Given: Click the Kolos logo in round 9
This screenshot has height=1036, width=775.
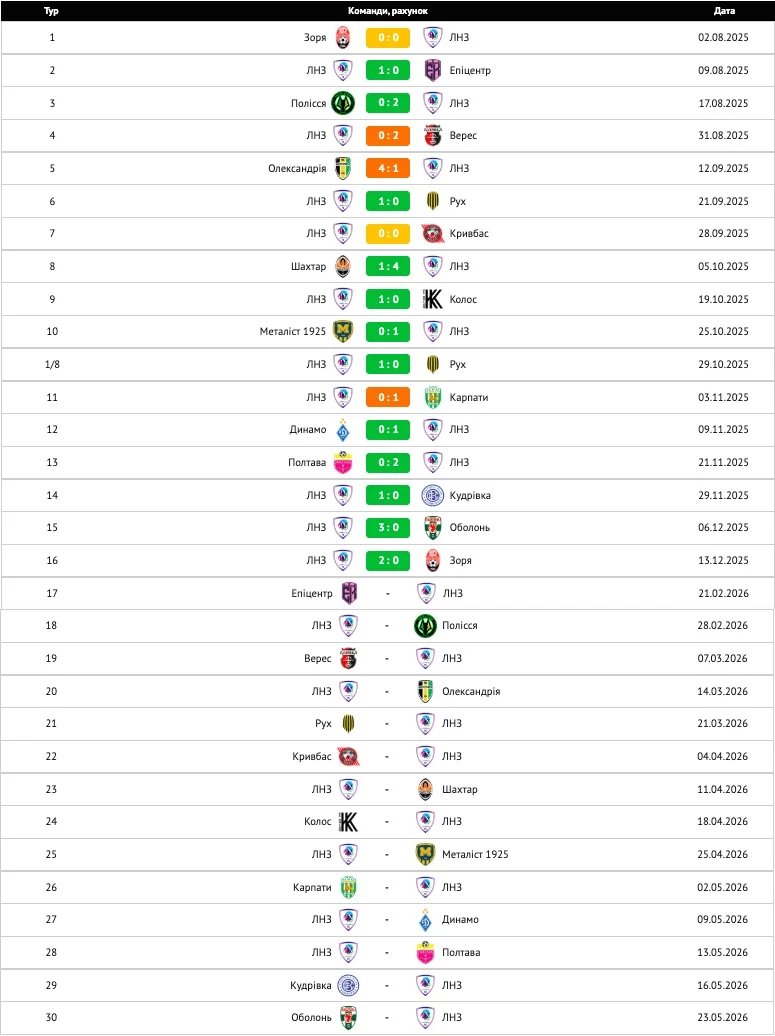Looking at the screenshot, I should tap(433, 299).
